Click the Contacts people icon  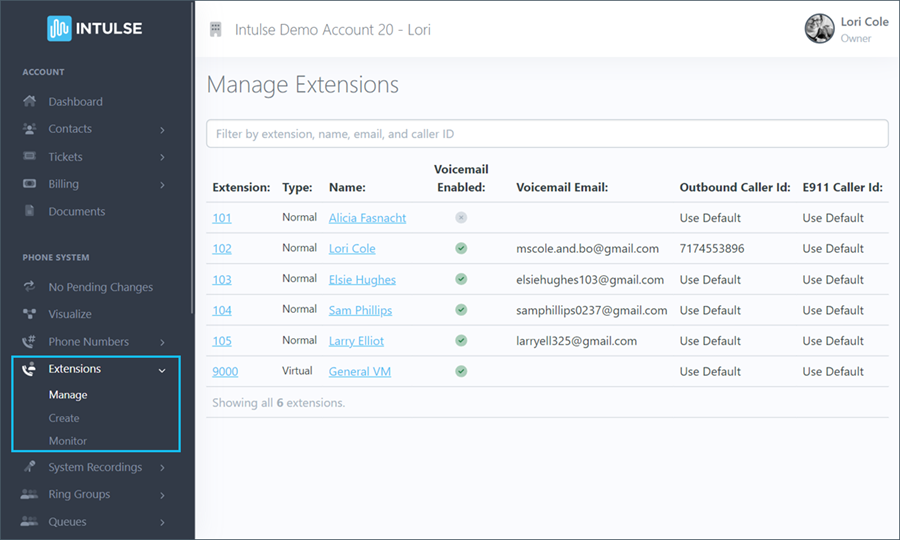(x=29, y=129)
